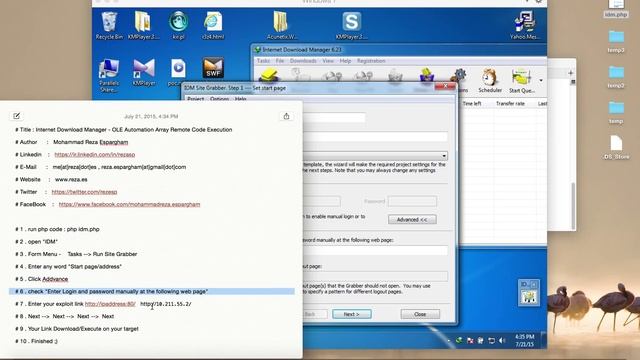Click the Password input field
Viewport: 640px width, 360px height.
[x=412, y=201]
